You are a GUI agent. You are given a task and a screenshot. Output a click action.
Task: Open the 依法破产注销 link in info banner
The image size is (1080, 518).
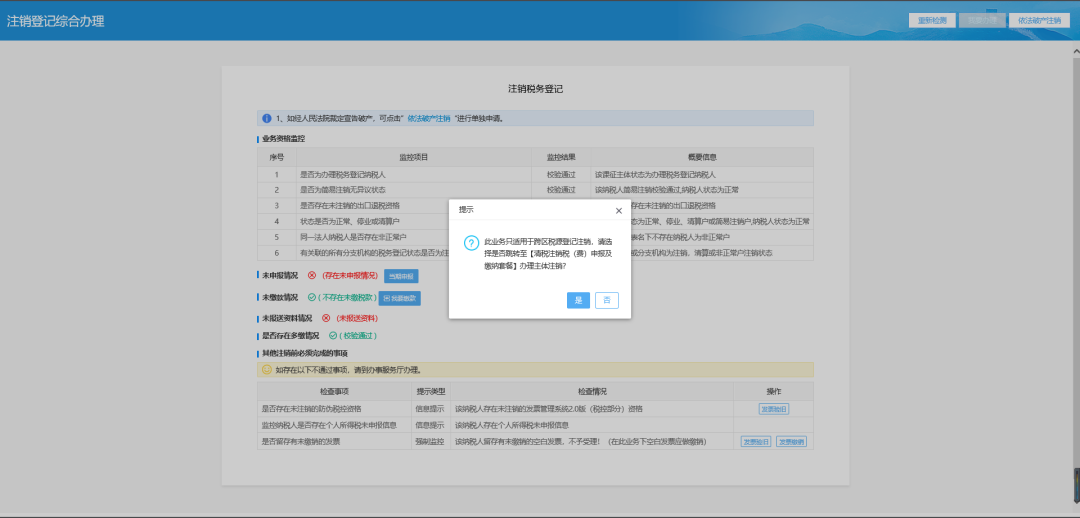tap(428, 118)
